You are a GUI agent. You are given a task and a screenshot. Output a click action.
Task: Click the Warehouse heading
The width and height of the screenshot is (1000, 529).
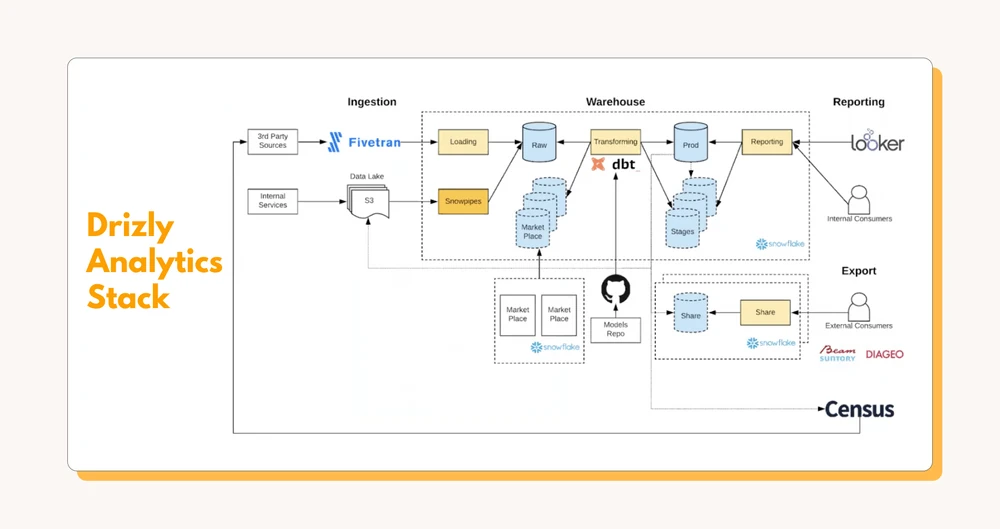click(615, 102)
